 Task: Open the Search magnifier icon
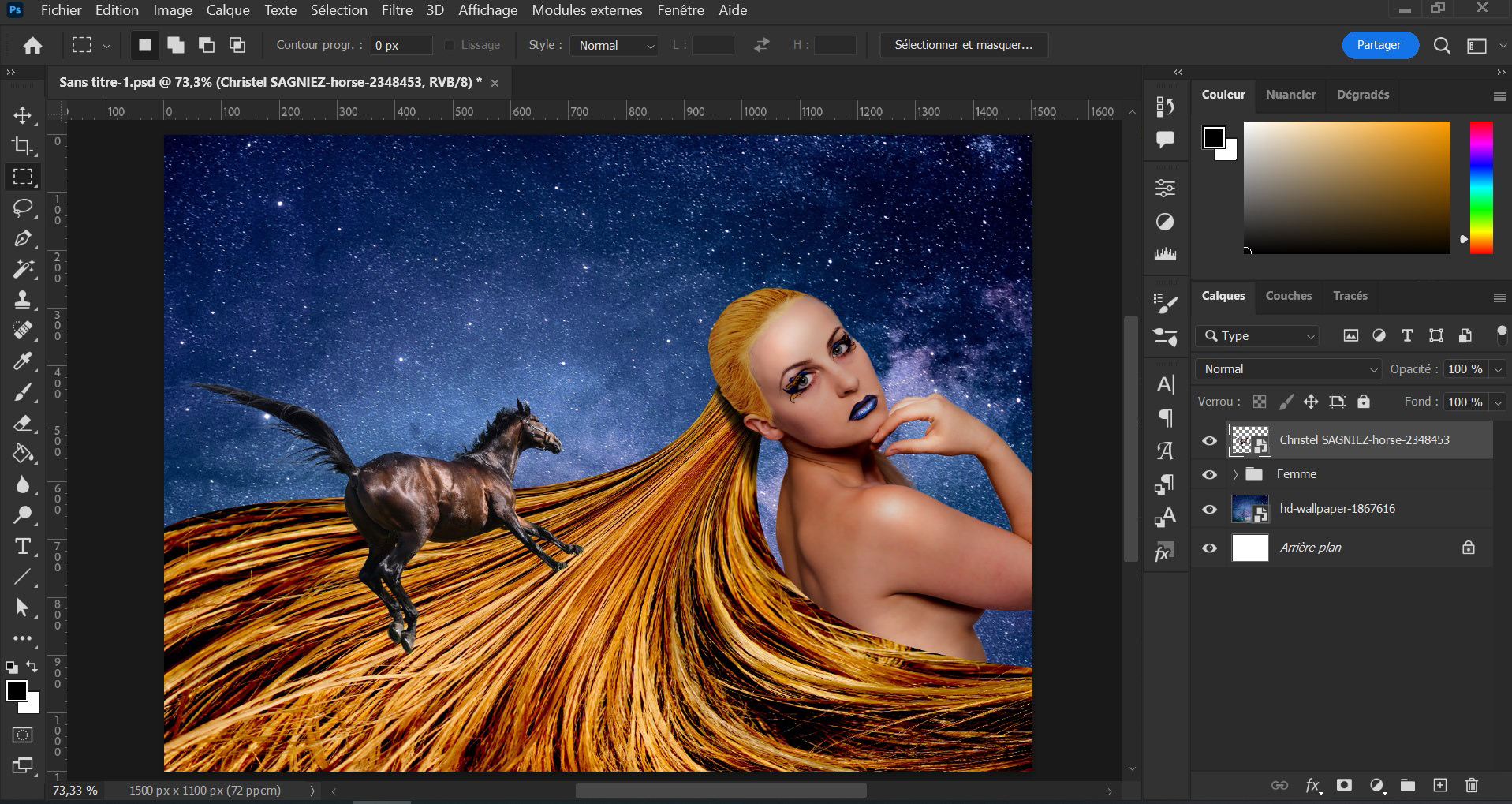click(1442, 46)
